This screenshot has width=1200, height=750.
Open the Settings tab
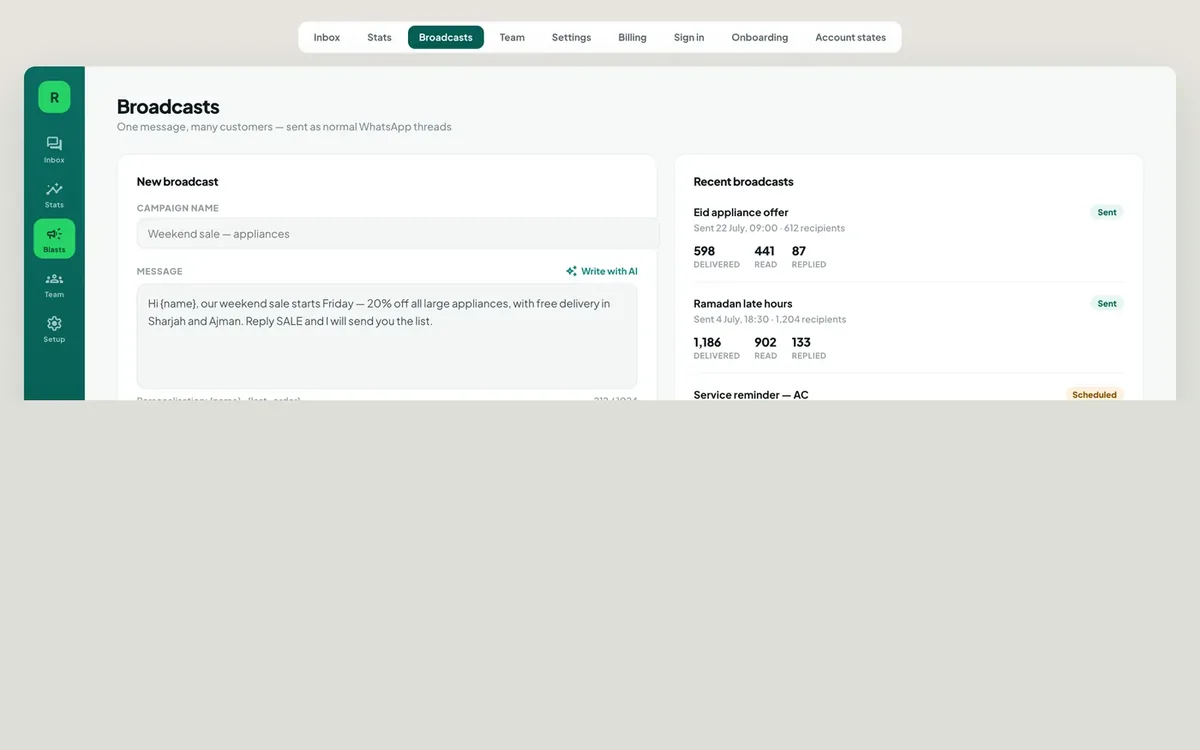[571, 37]
